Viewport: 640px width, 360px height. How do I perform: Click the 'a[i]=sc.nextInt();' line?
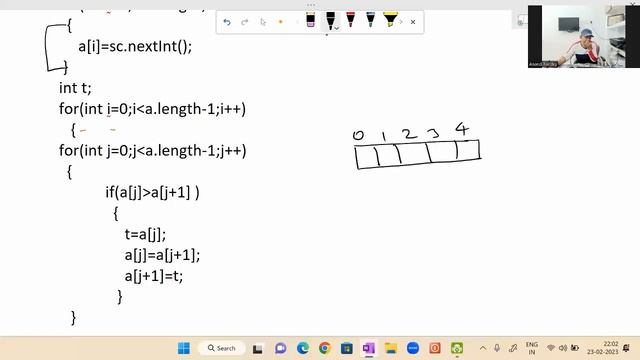click(x=135, y=46)
